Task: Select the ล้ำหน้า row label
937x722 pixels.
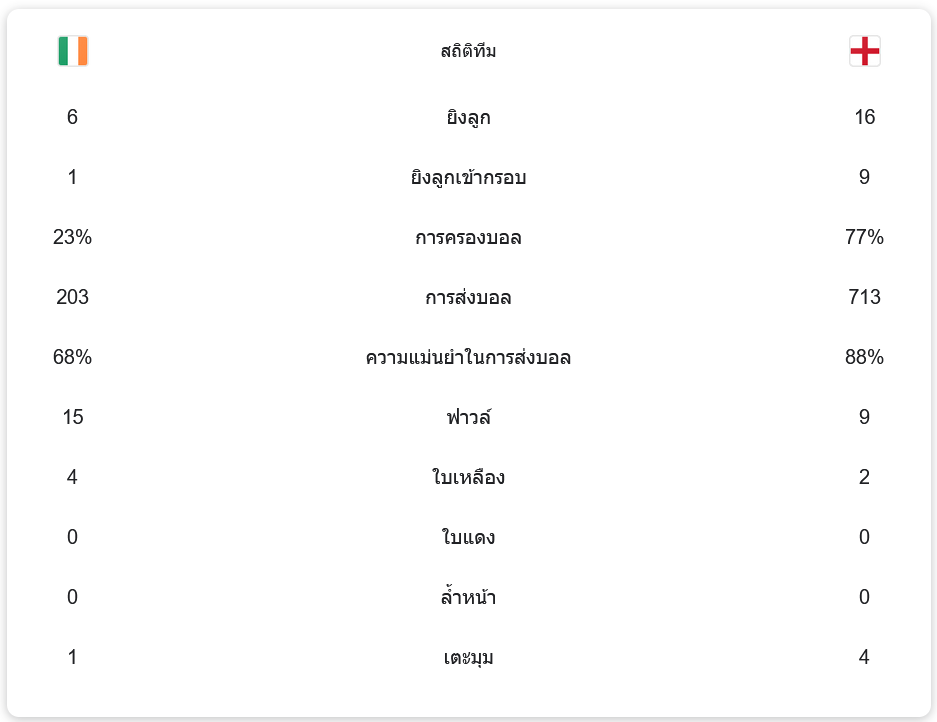Action: [468, 598]
